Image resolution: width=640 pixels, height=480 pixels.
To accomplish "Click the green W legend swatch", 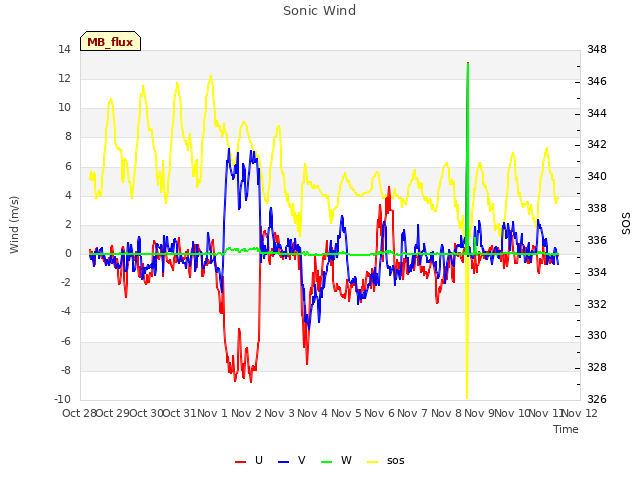I will point(327,462).
